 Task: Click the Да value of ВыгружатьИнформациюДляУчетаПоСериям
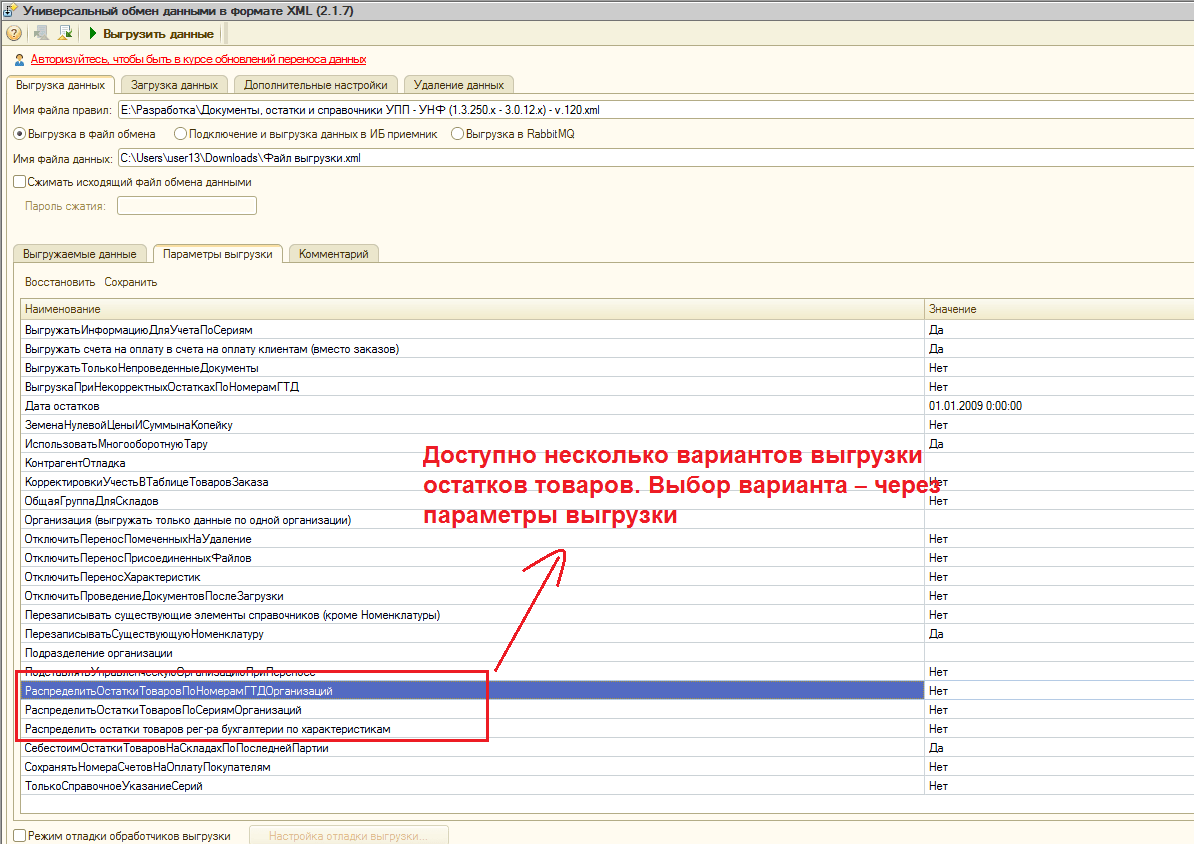click(x=936, y=330)
